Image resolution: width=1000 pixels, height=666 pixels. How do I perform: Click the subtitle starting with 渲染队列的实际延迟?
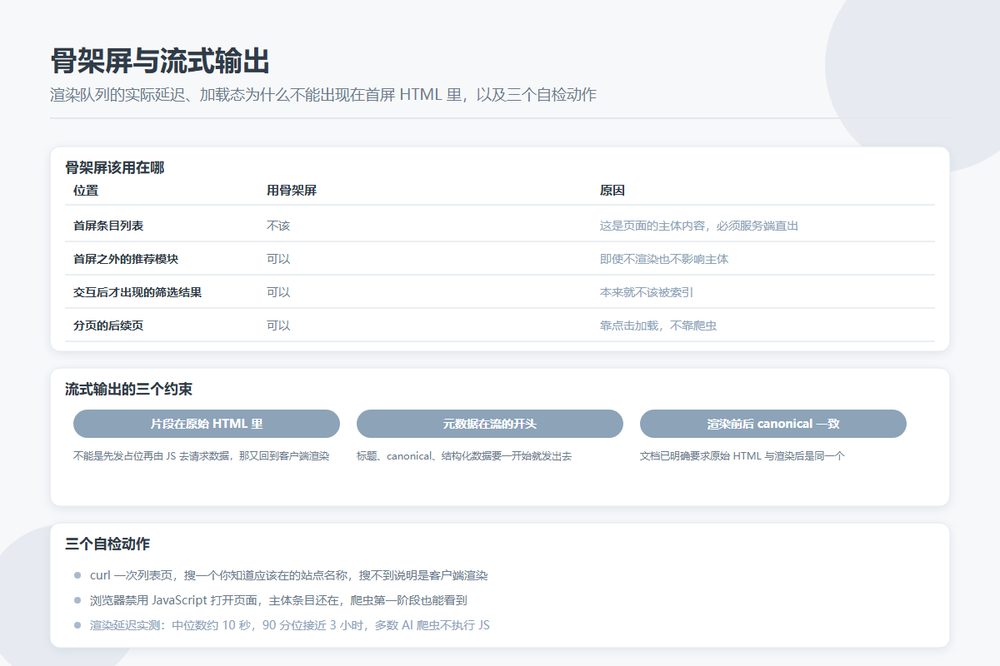[x=323, y=95]
